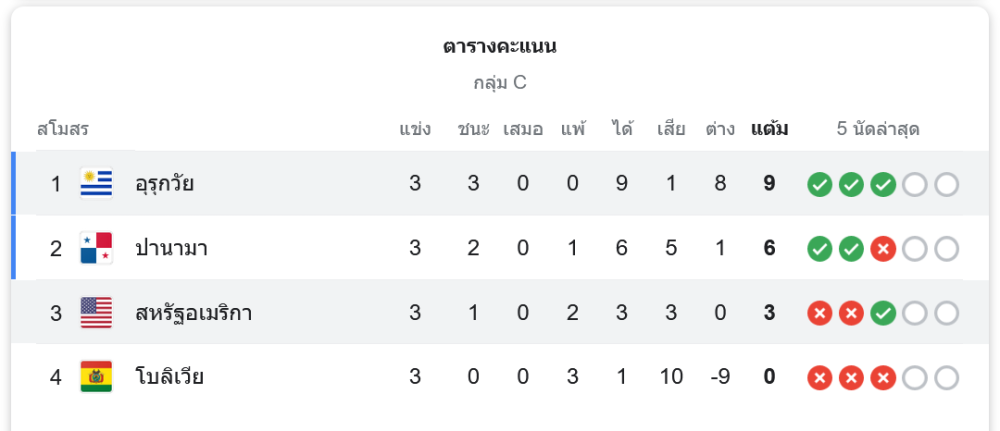The width and height of the screenshot is (1000, 431).
Task: Open the สหรัฐอเมริกา team link
Action: [193, 313]
